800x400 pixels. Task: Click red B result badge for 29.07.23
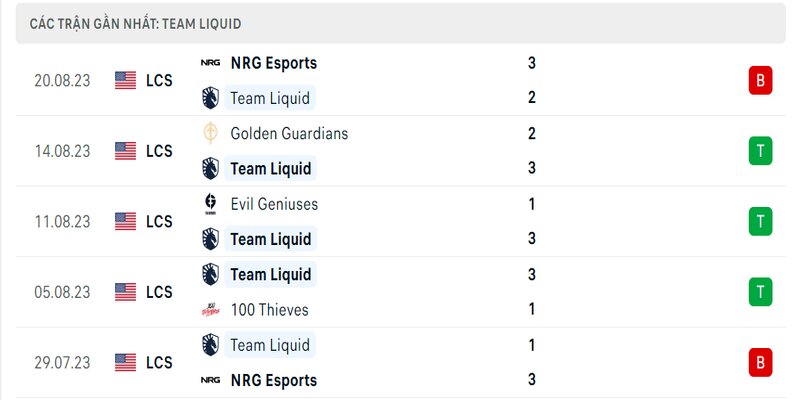pos(760,362)
